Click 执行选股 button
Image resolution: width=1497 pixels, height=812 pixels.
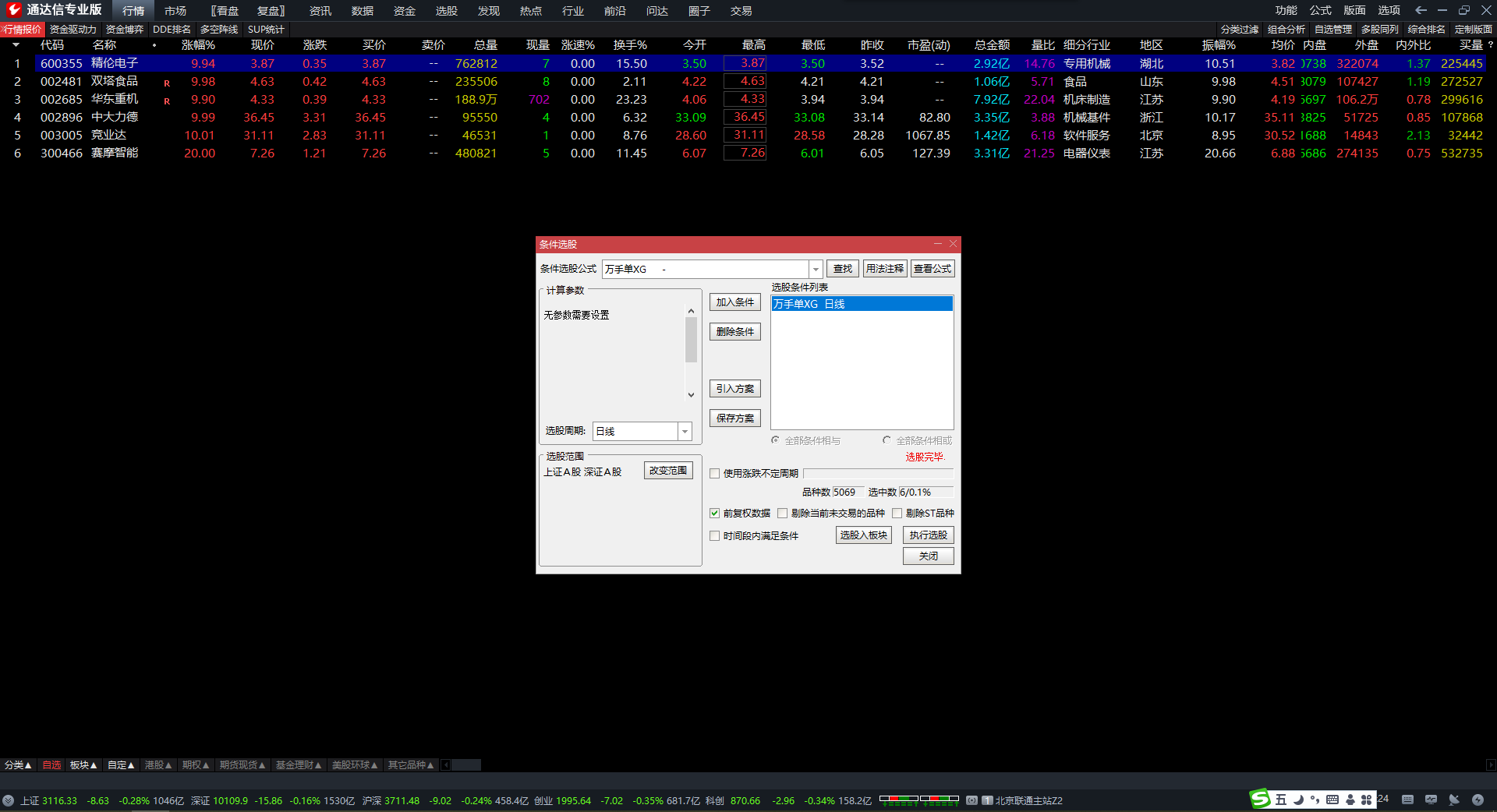click(x=929, y=535)
